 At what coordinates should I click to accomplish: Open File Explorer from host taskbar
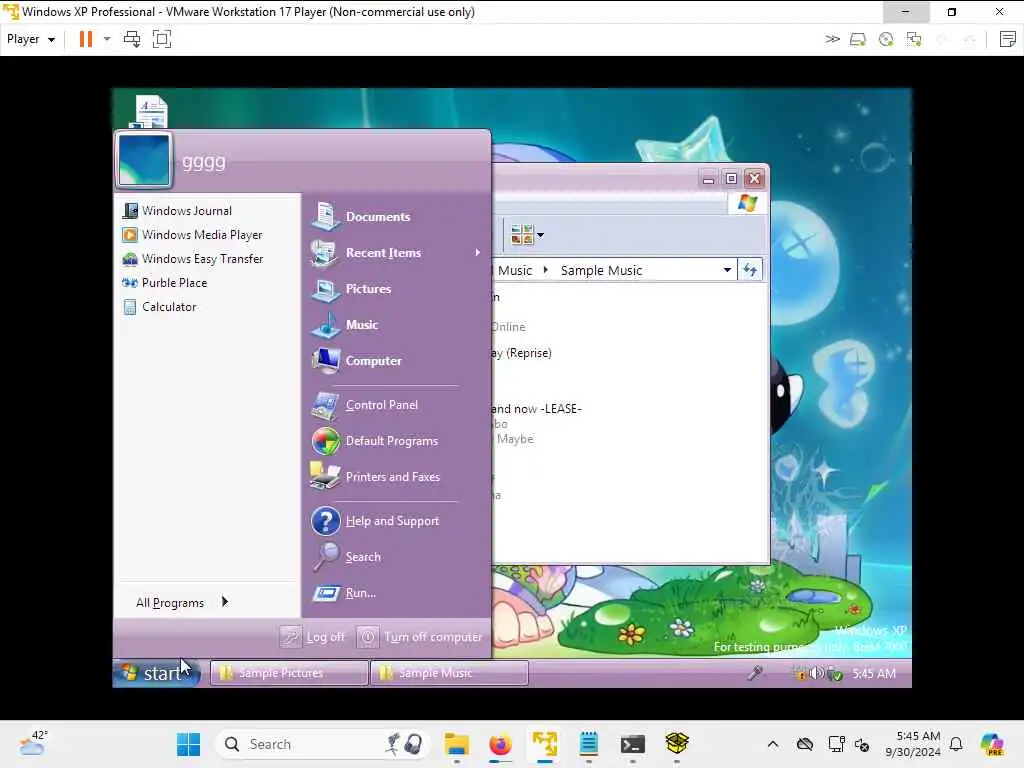click(456, 744)
